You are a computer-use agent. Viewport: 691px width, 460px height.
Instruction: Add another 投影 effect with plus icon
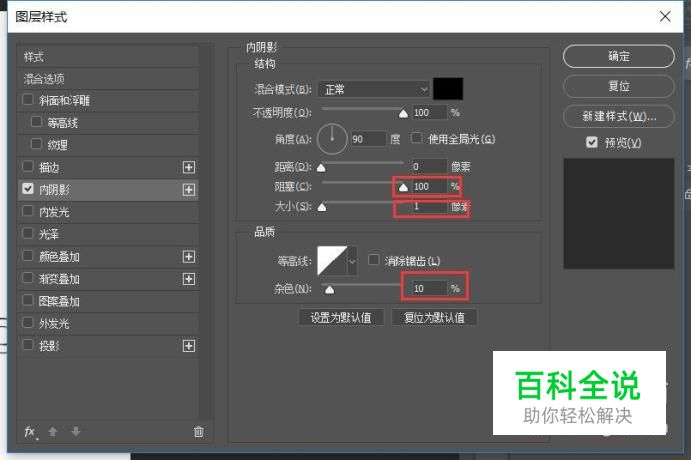pos(189,346)
